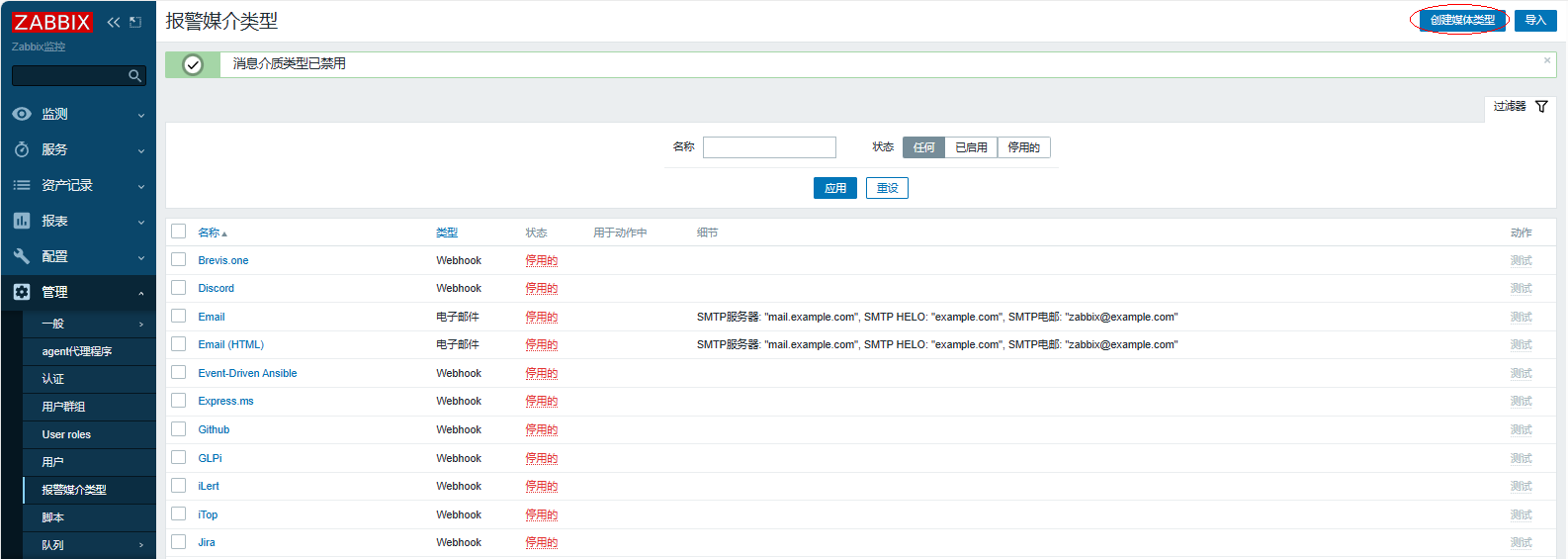Viewport: 1568px width, 559px height.
Task: Collapse the 管理 menu section
Action: click(x=141, y=293)
